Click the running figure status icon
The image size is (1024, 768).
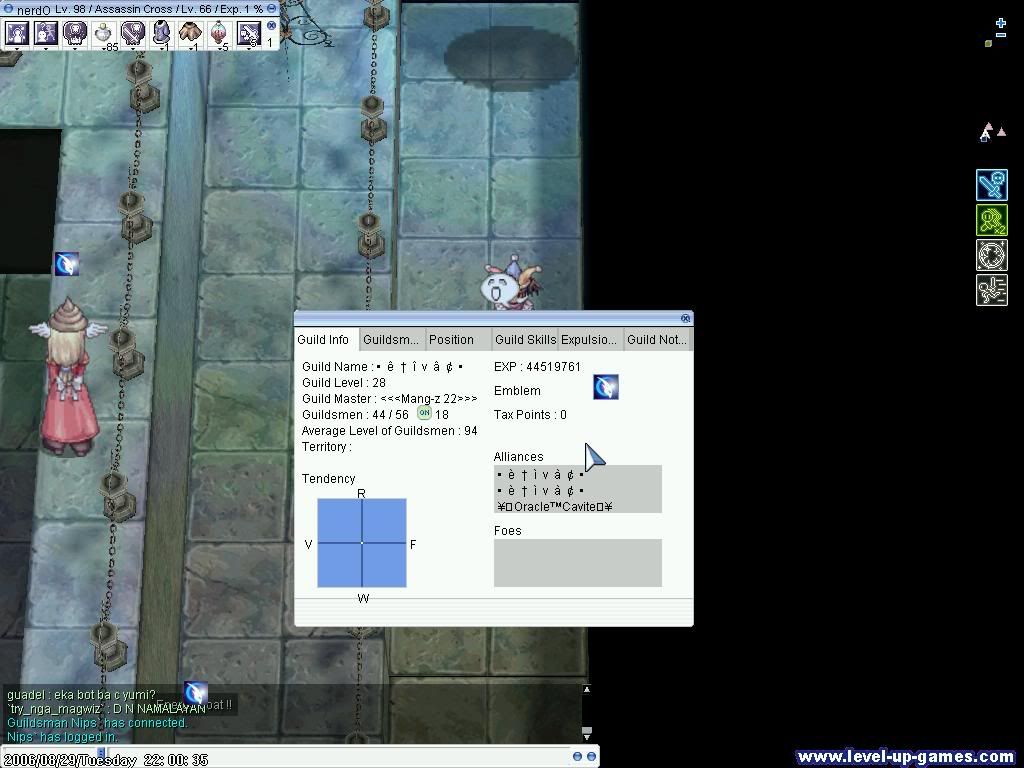tap(991, 290)
